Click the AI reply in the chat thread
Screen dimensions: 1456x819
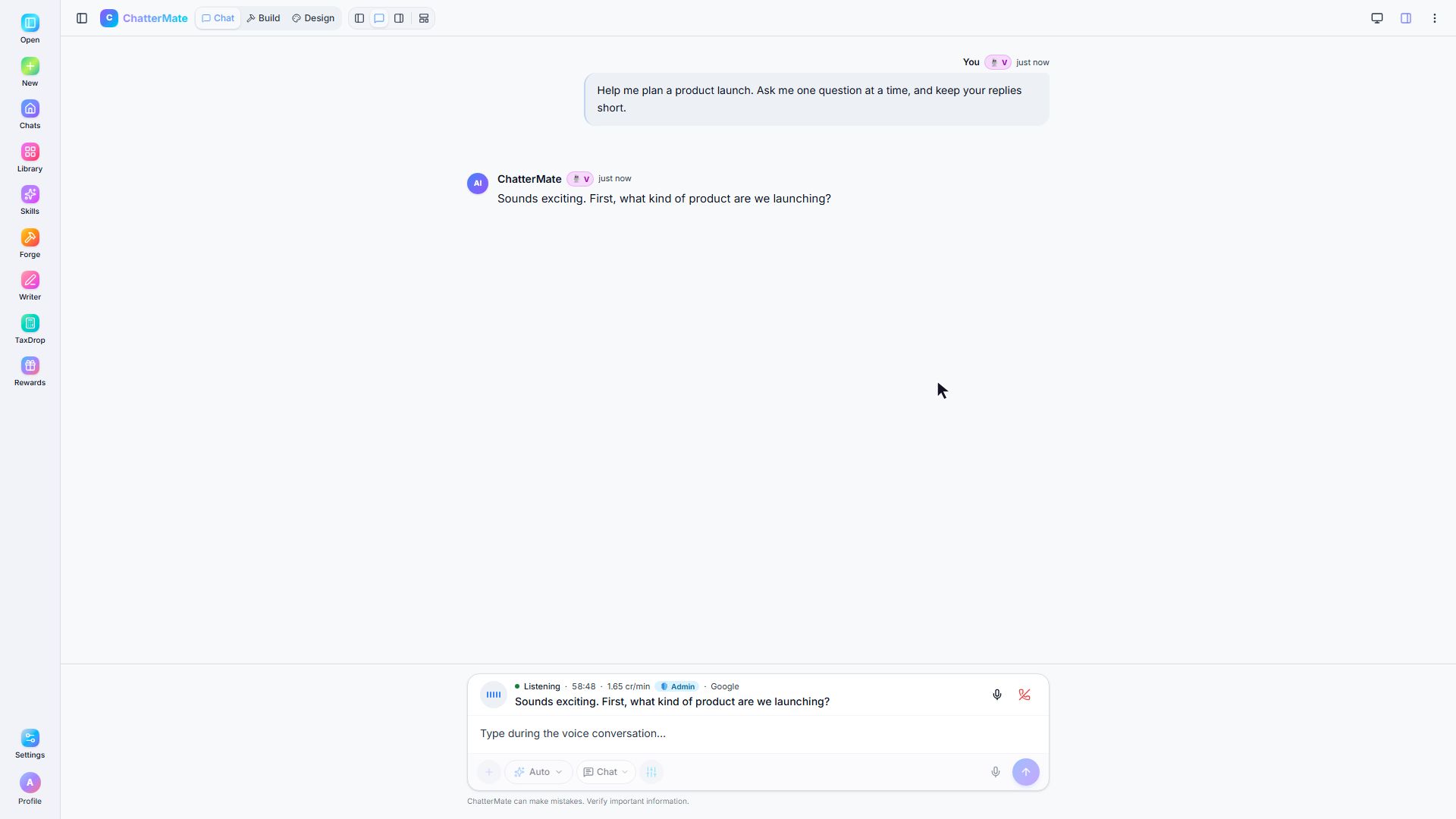pos(664,199)
